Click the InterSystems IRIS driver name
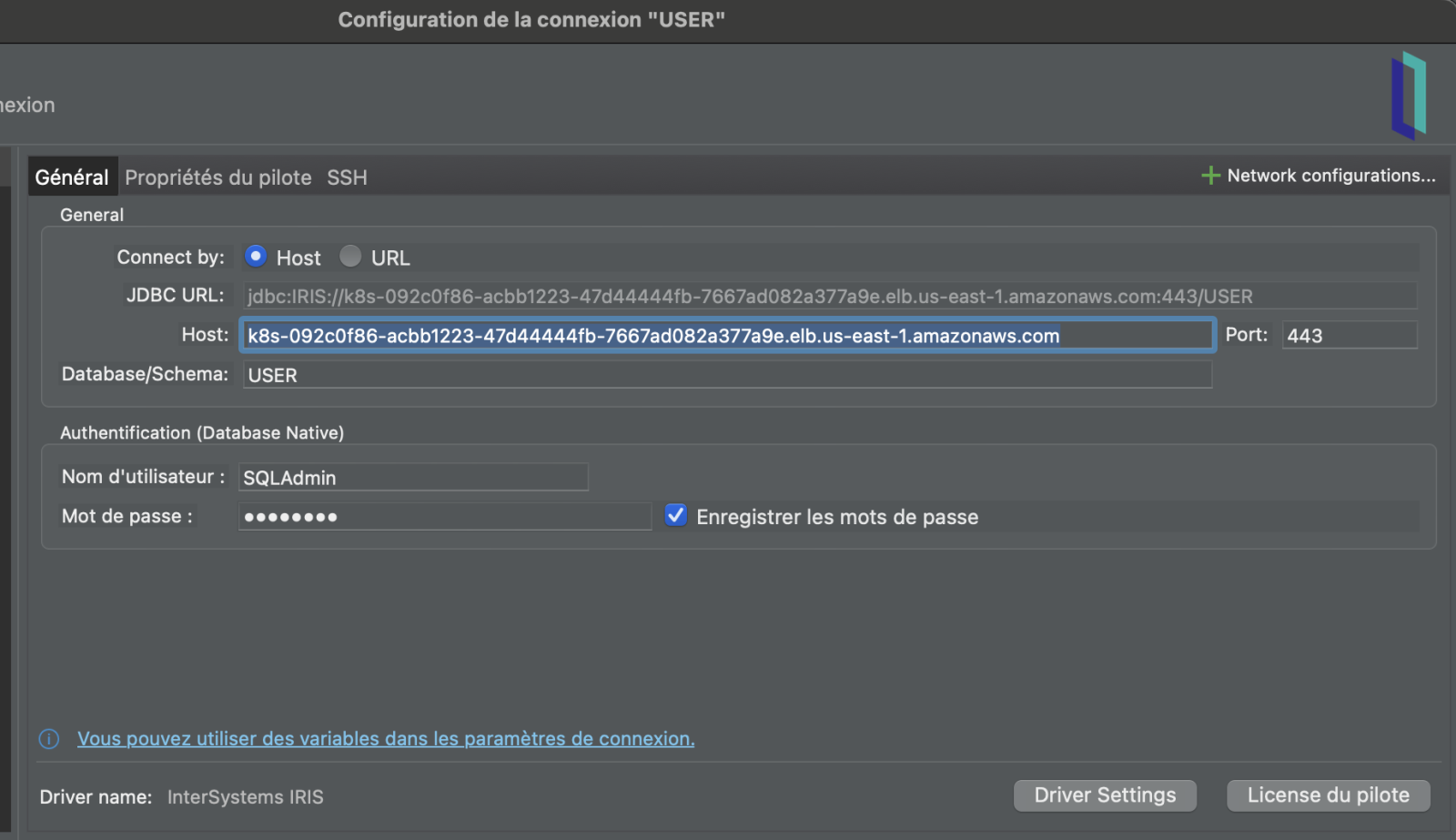This screenshot has width=1456, height=840. click(x=246, y=797)
